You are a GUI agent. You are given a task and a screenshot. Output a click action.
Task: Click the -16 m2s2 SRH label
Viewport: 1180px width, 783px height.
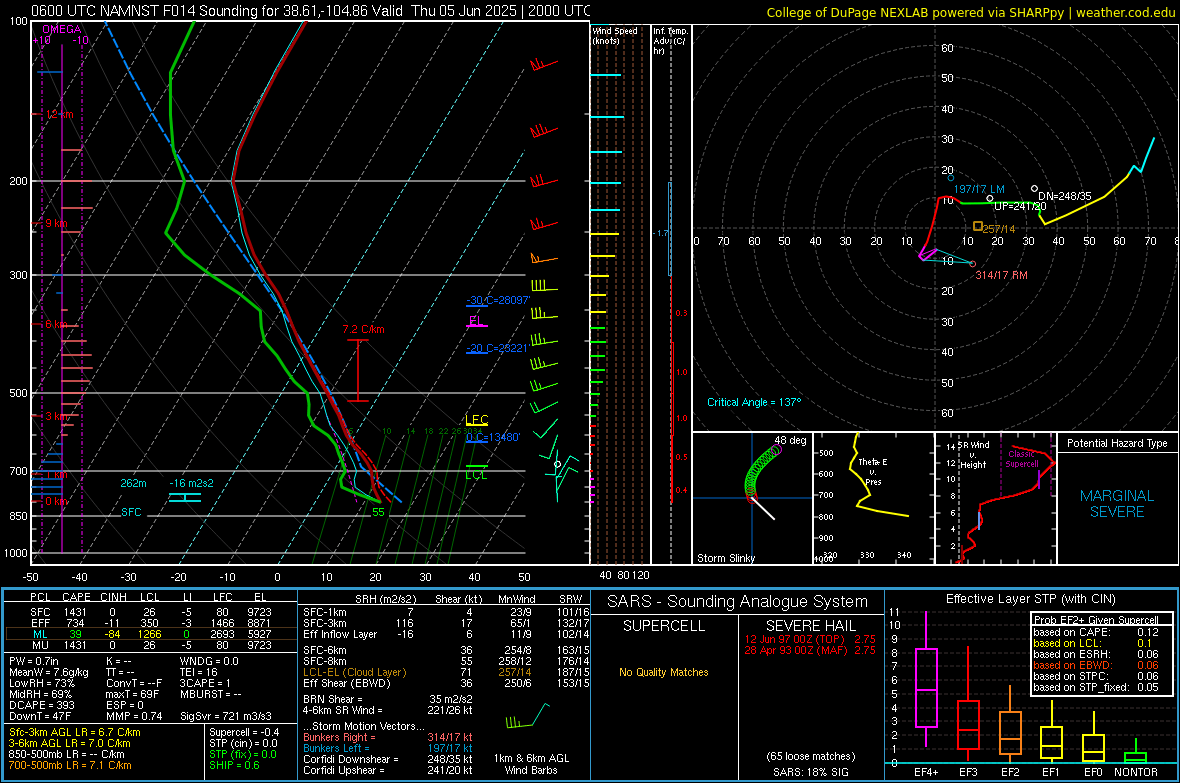(191, 483)
